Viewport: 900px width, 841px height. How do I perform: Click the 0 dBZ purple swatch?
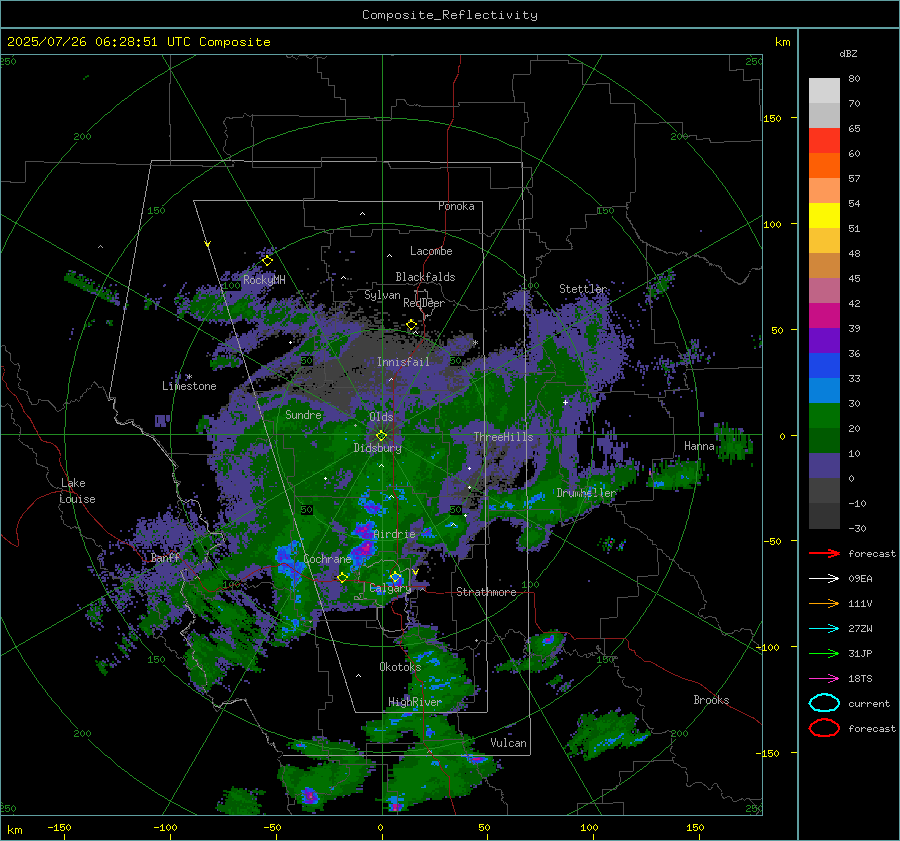coord(824,466)
